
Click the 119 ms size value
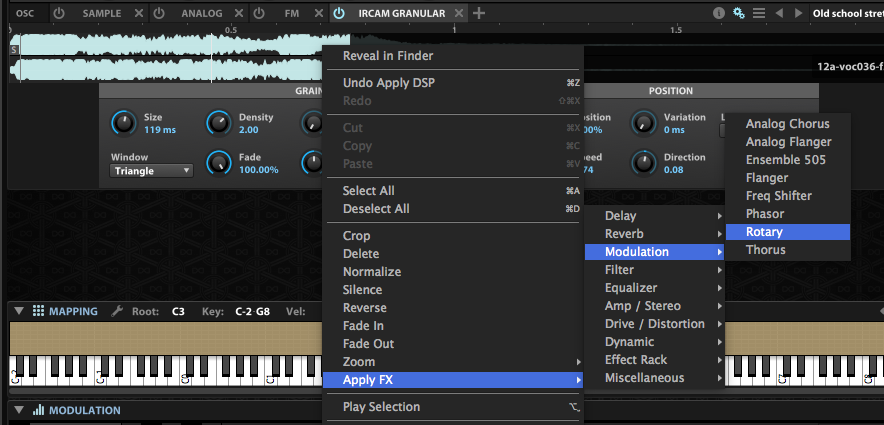pos(160,130)
